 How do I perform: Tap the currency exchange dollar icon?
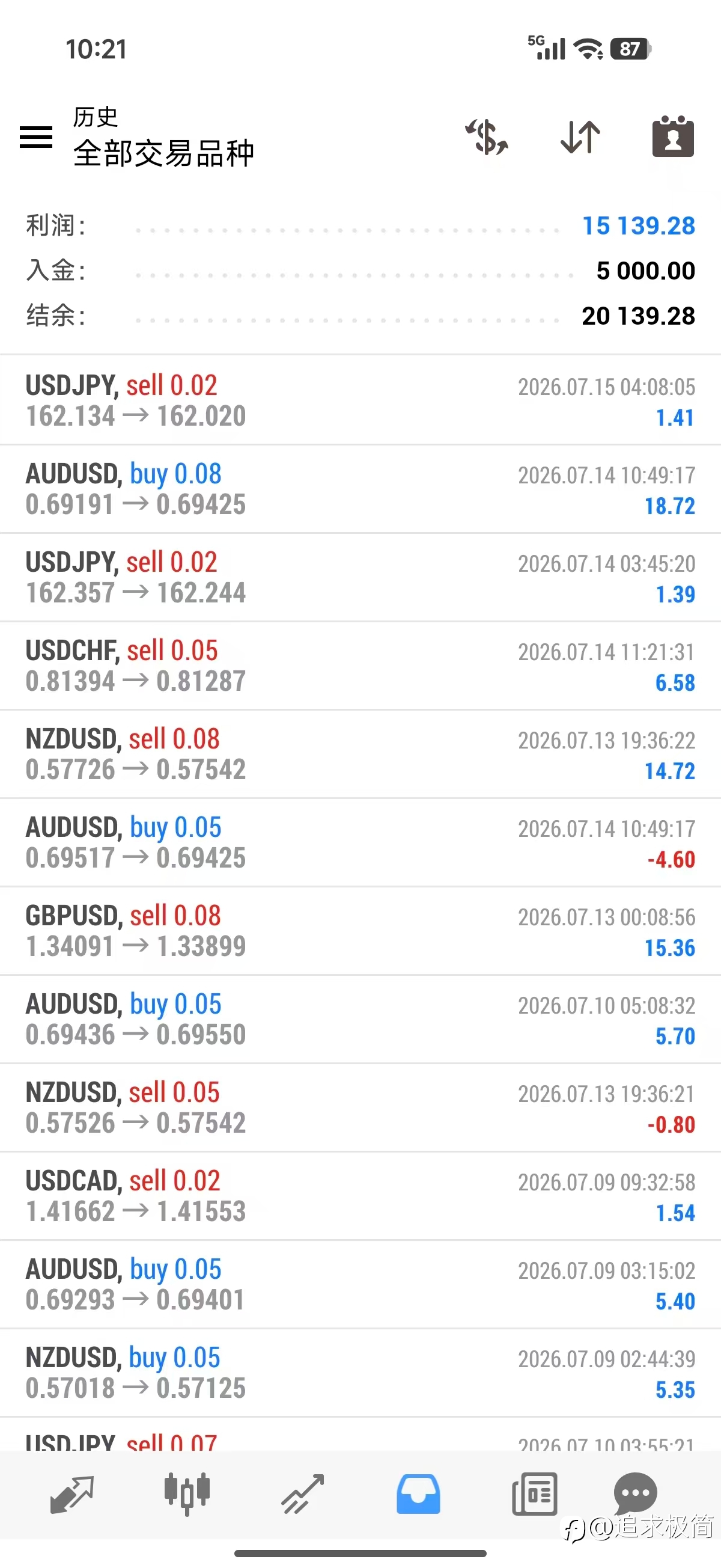point(487,136)
